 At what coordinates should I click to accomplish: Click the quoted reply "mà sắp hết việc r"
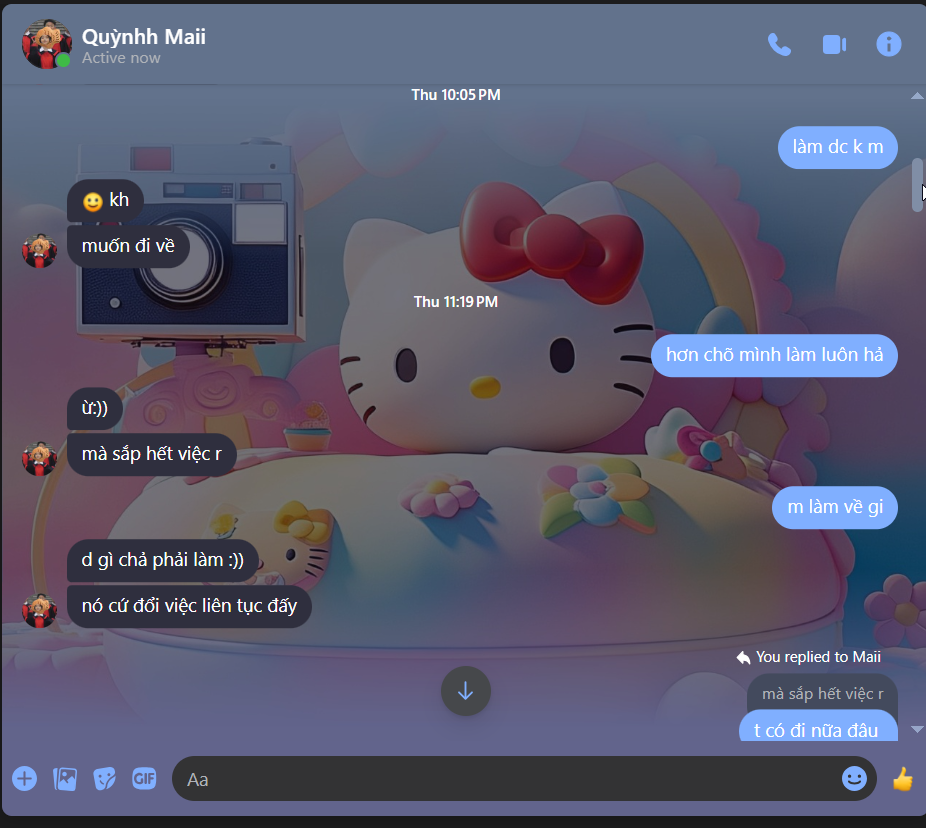[822, 694]
